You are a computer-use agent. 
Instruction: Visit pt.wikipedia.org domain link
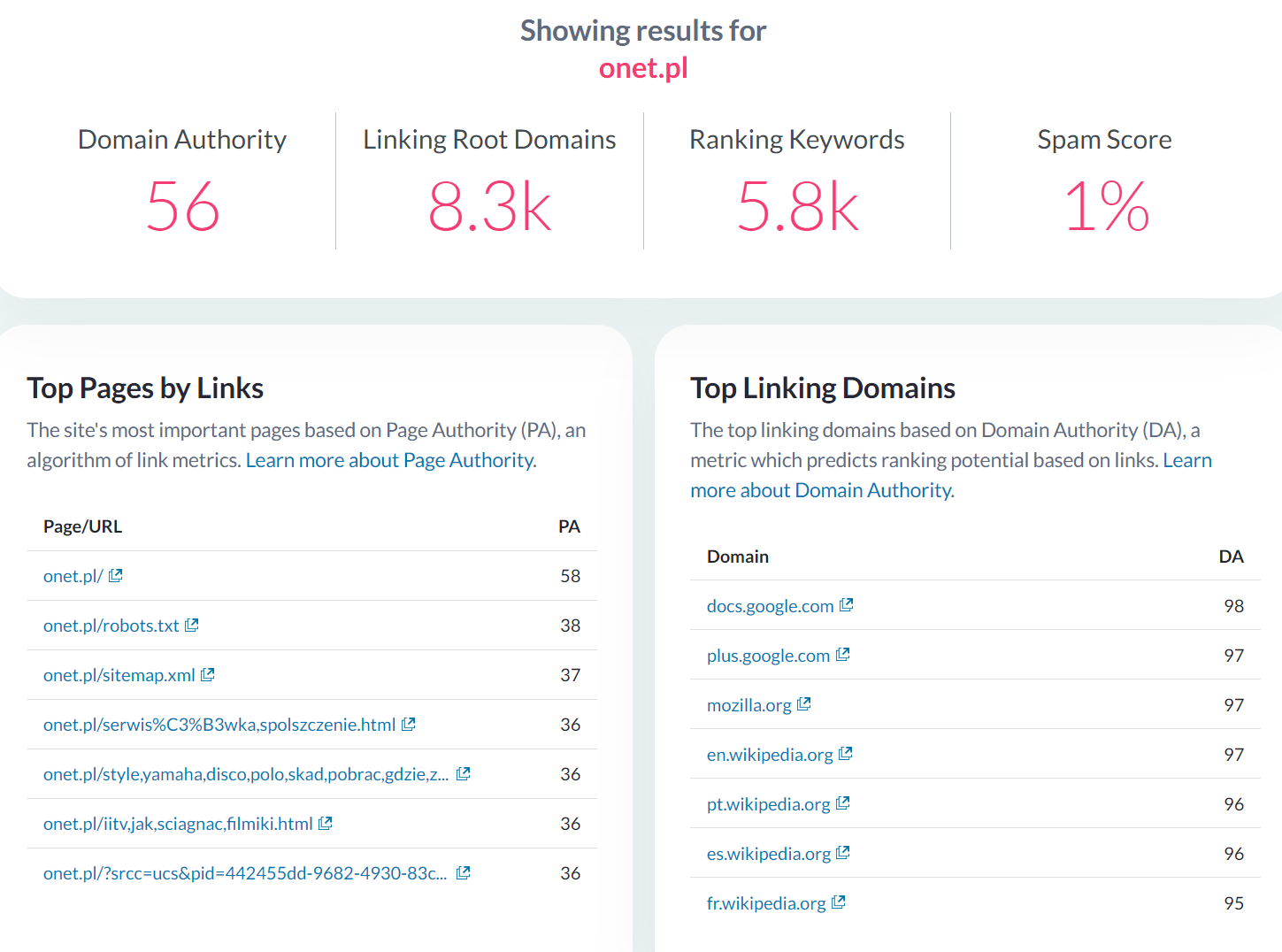[x=769, y=804]
